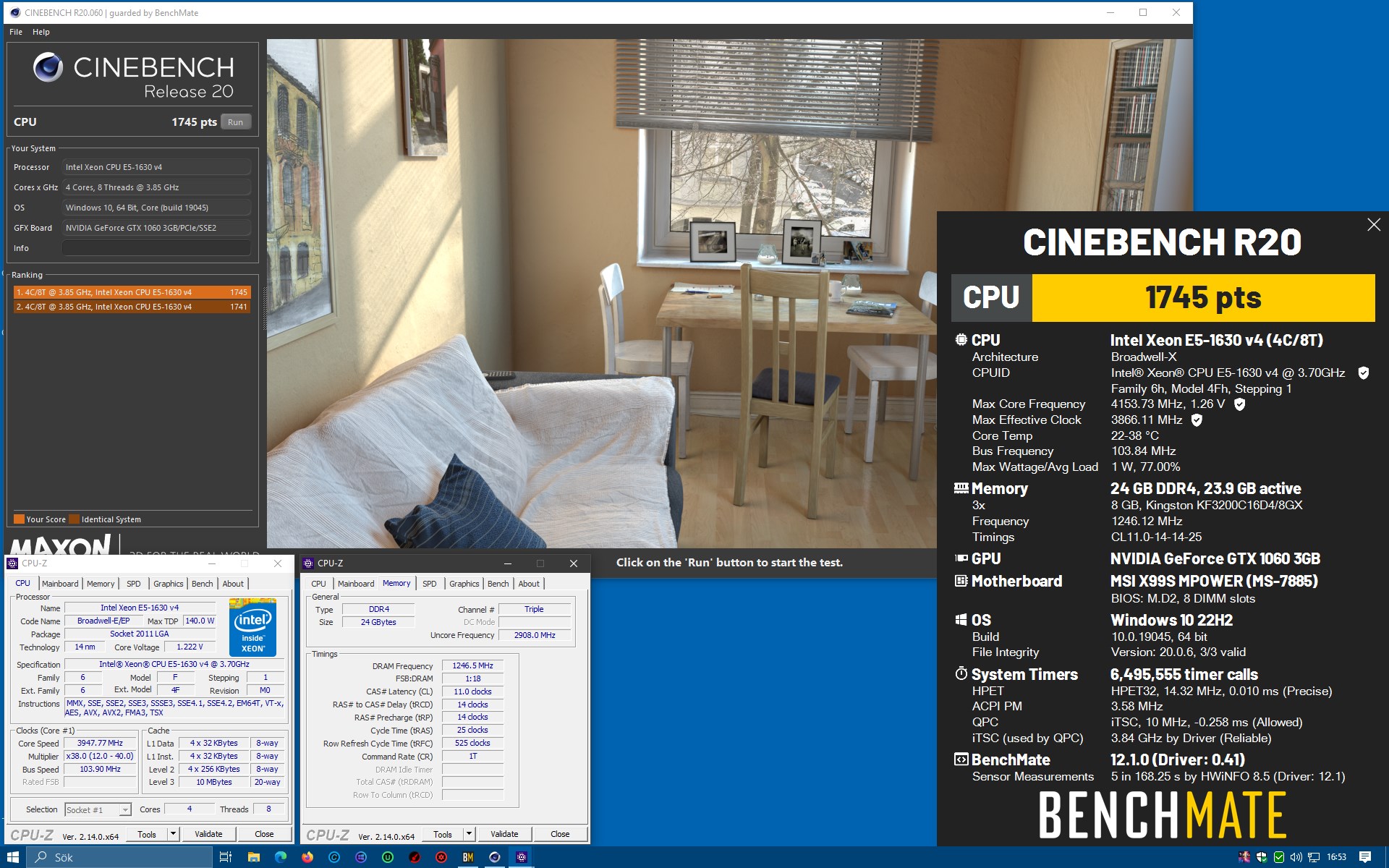Open the notification center
Image resolution: width=1389 pixels, height=868 pixels.
[x=1365, y=857]
